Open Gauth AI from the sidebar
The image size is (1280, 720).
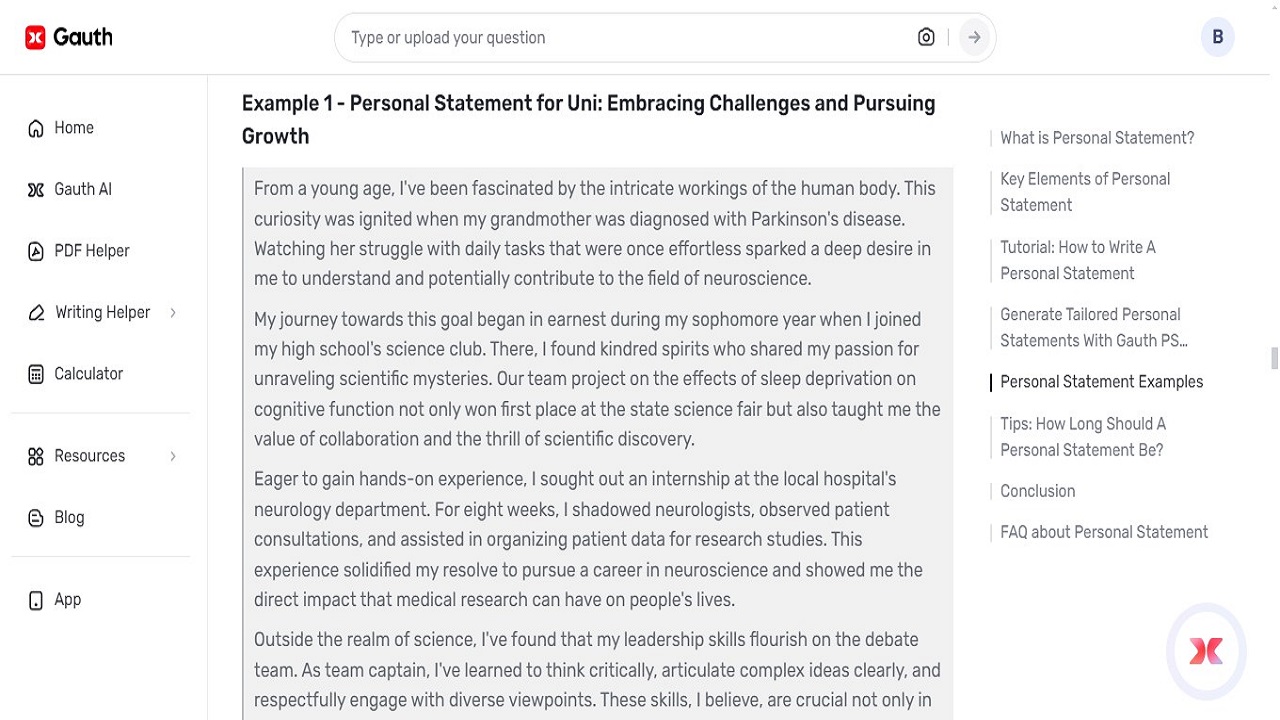tap(82, 189)
